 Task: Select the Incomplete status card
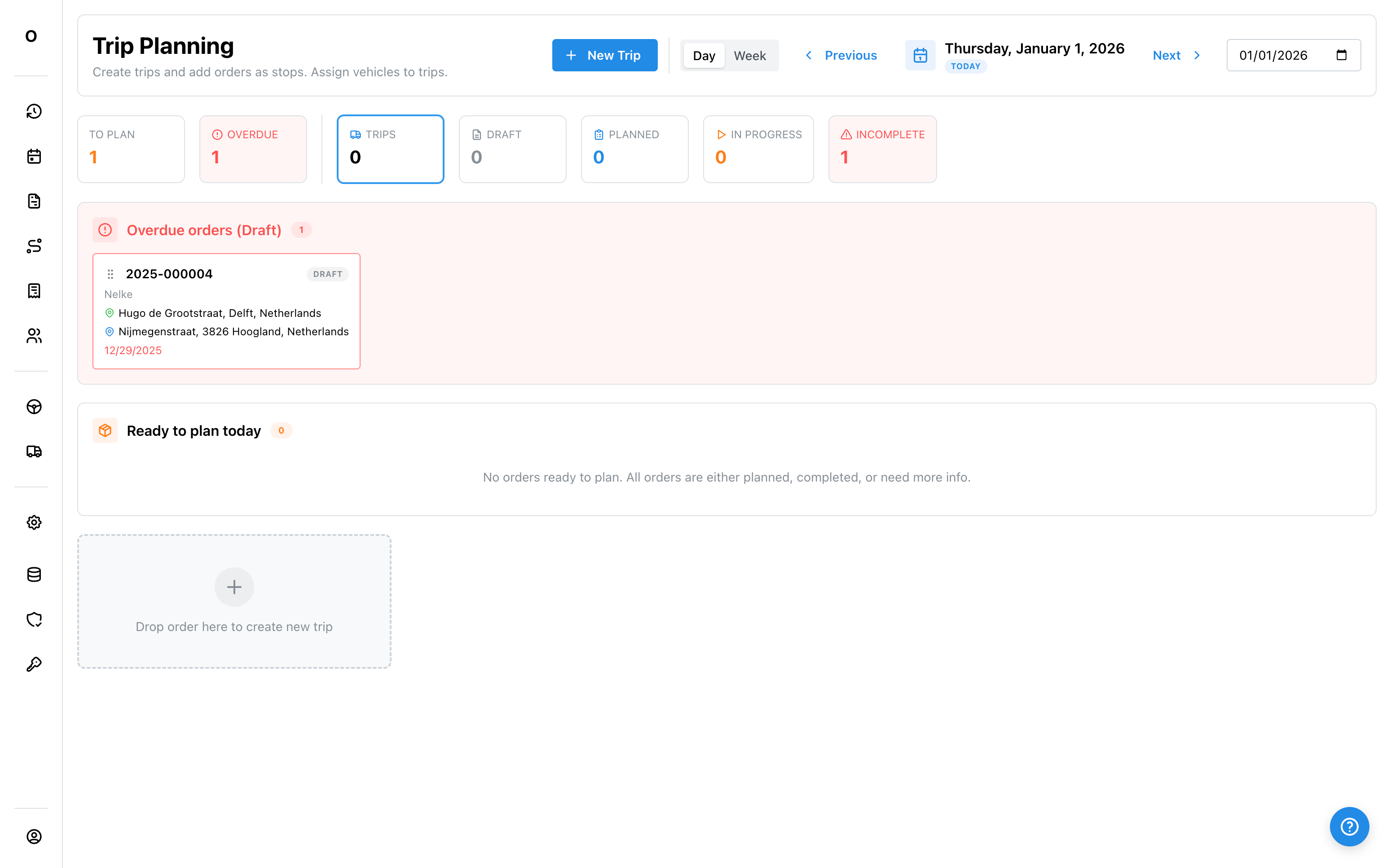[x=881, y=149]
